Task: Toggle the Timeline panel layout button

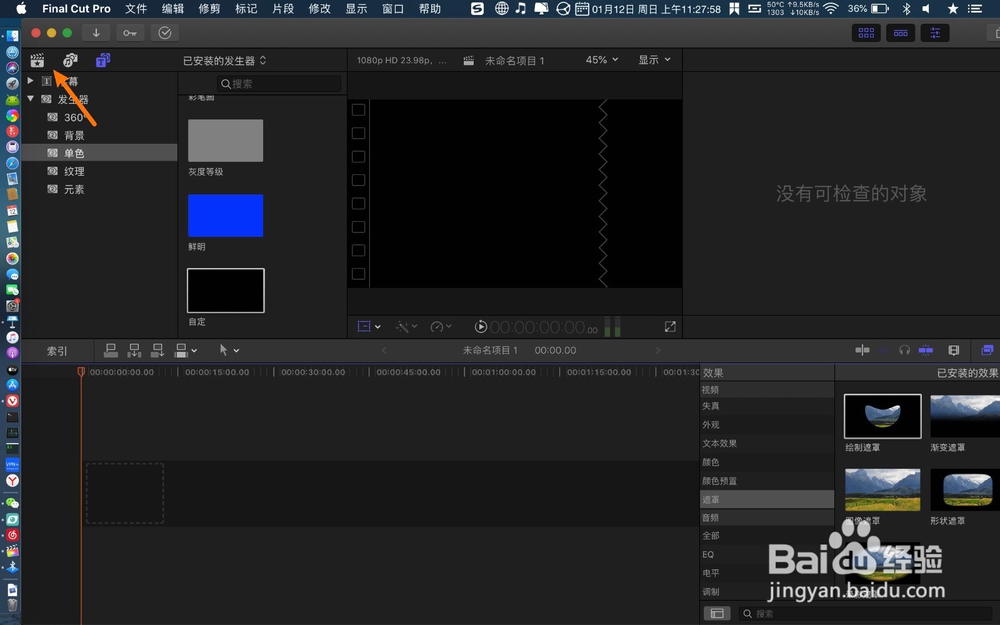Action: click(901, 33)
